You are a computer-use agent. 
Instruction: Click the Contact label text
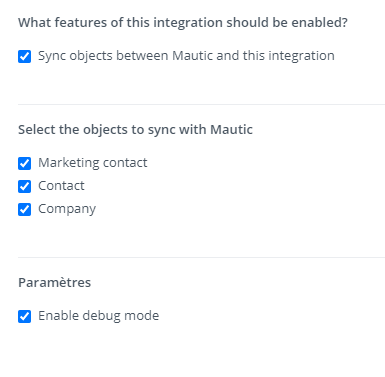61,186
